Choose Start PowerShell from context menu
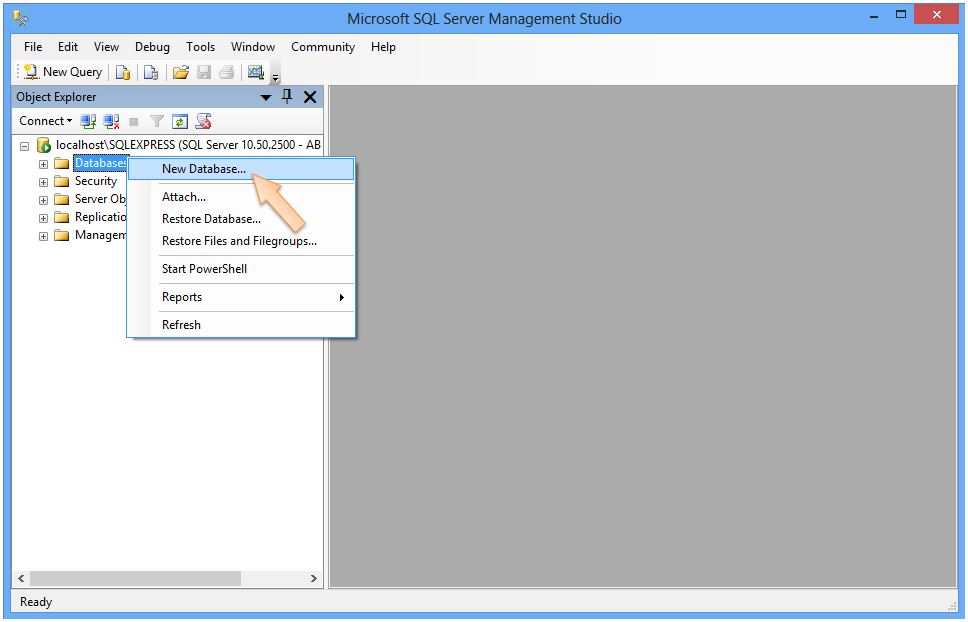 pyautogui.click(x=241, y=269)
